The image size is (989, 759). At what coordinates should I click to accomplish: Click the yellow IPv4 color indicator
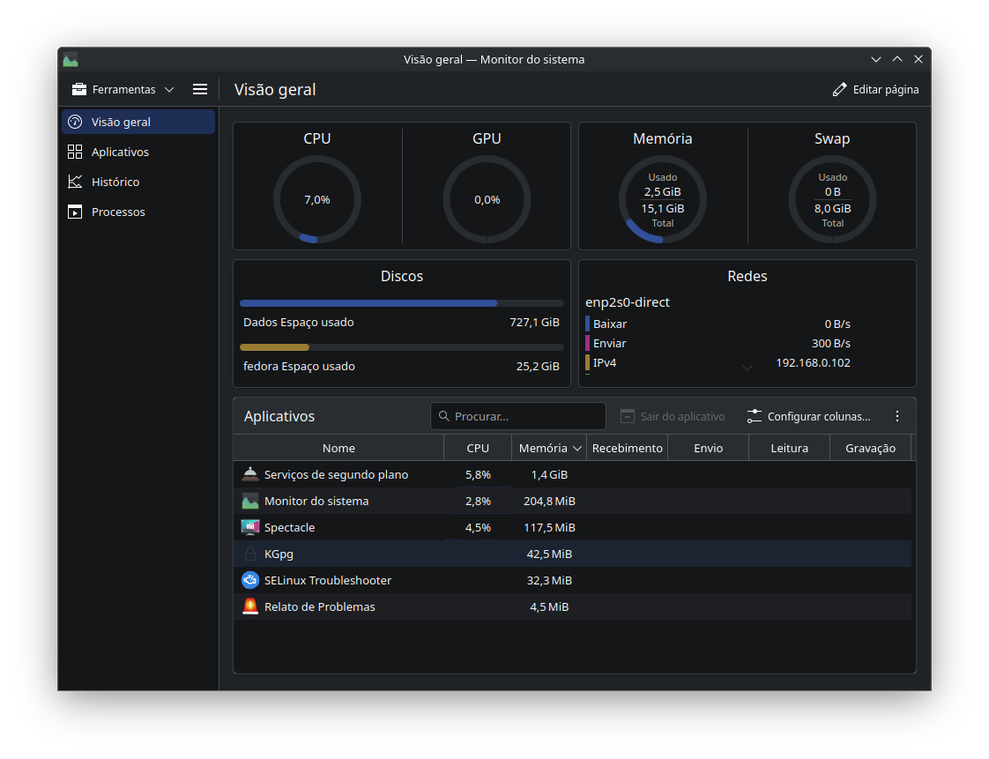point(588,363)
